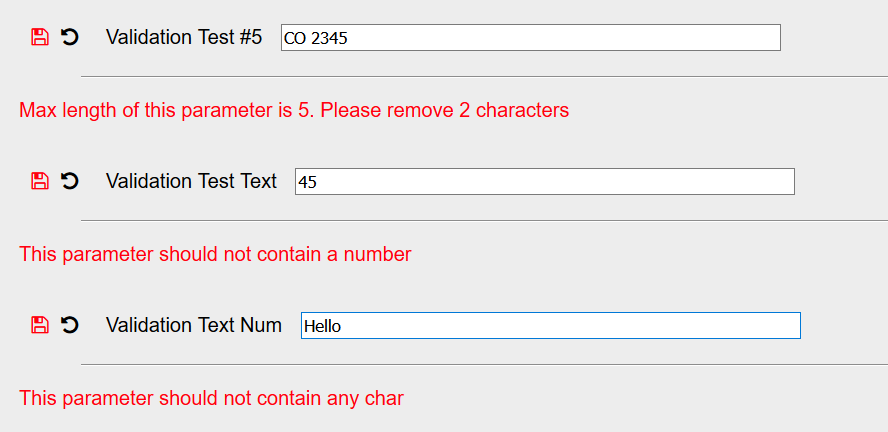
Task: Click the text box containing 45
Action: click(544, 182)
